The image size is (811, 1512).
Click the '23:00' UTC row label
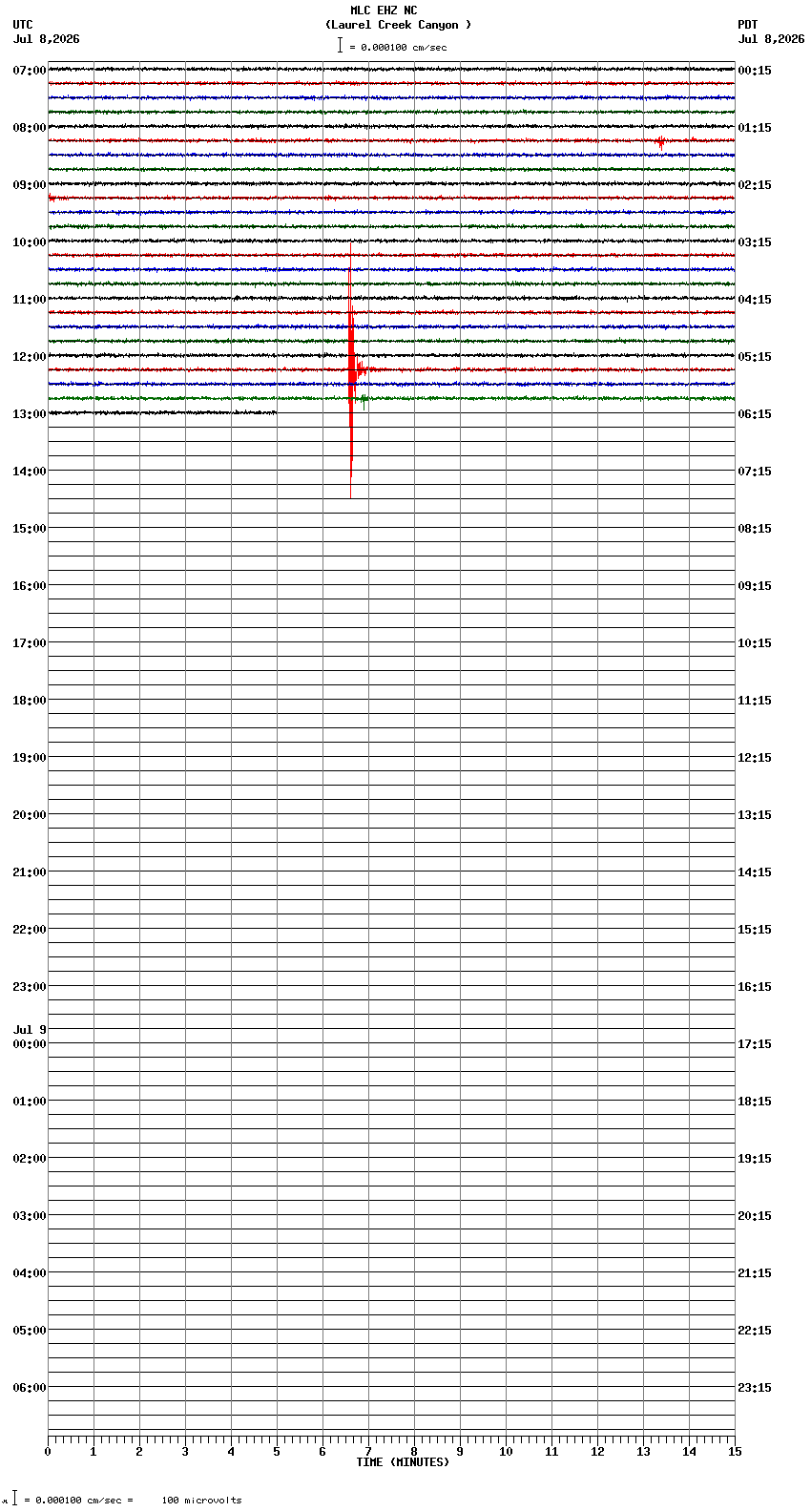30,986
